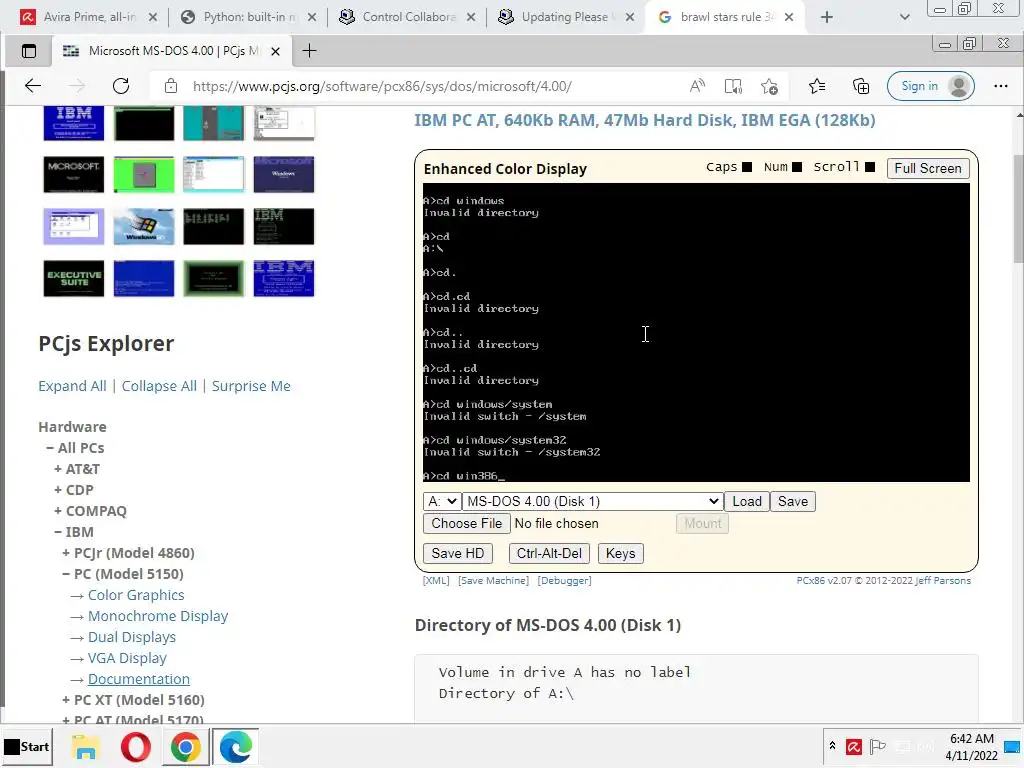Open the green screen thumbnail

click(x=144, y=174)
